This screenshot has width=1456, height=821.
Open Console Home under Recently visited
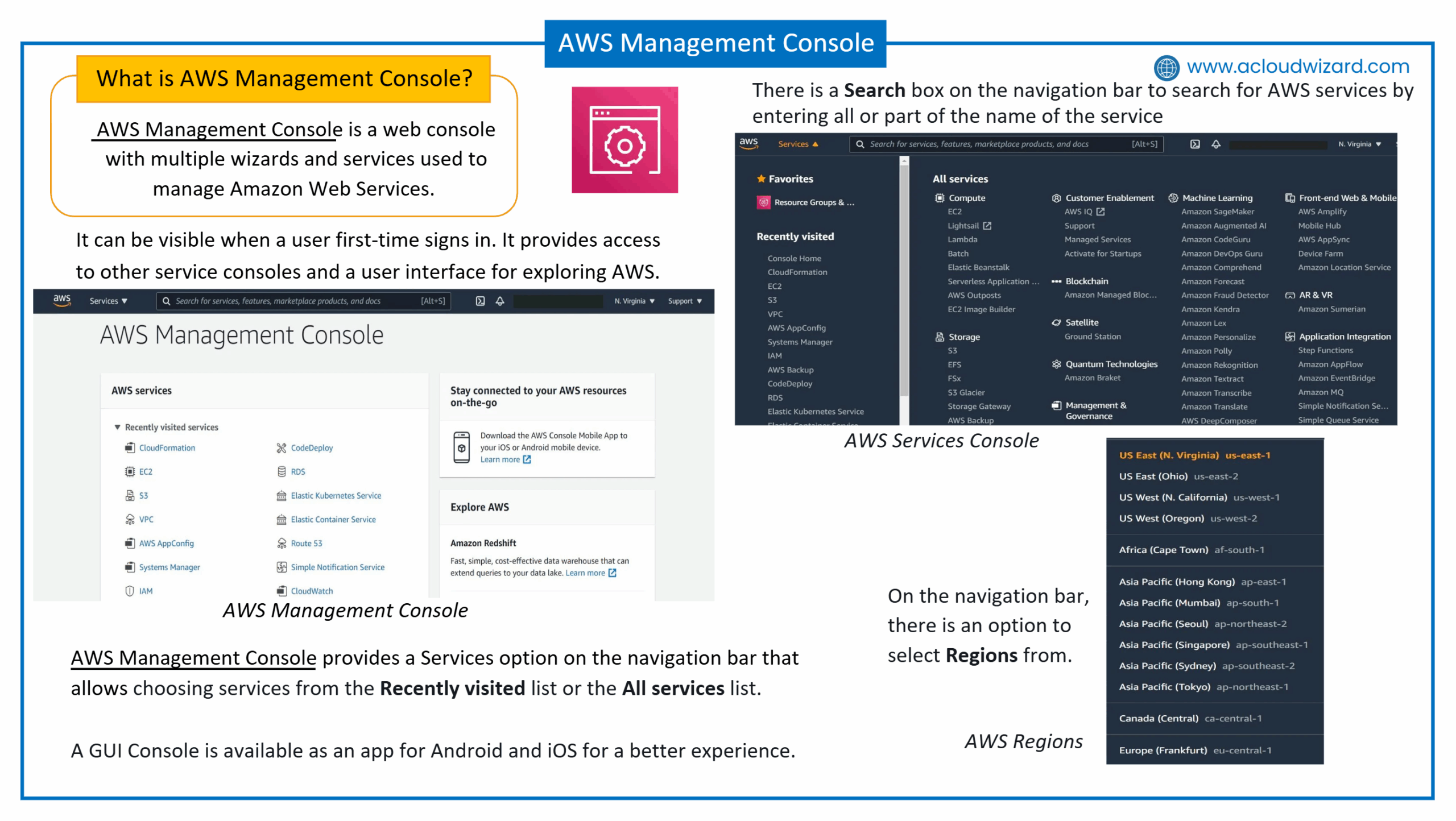pos(794,259)
